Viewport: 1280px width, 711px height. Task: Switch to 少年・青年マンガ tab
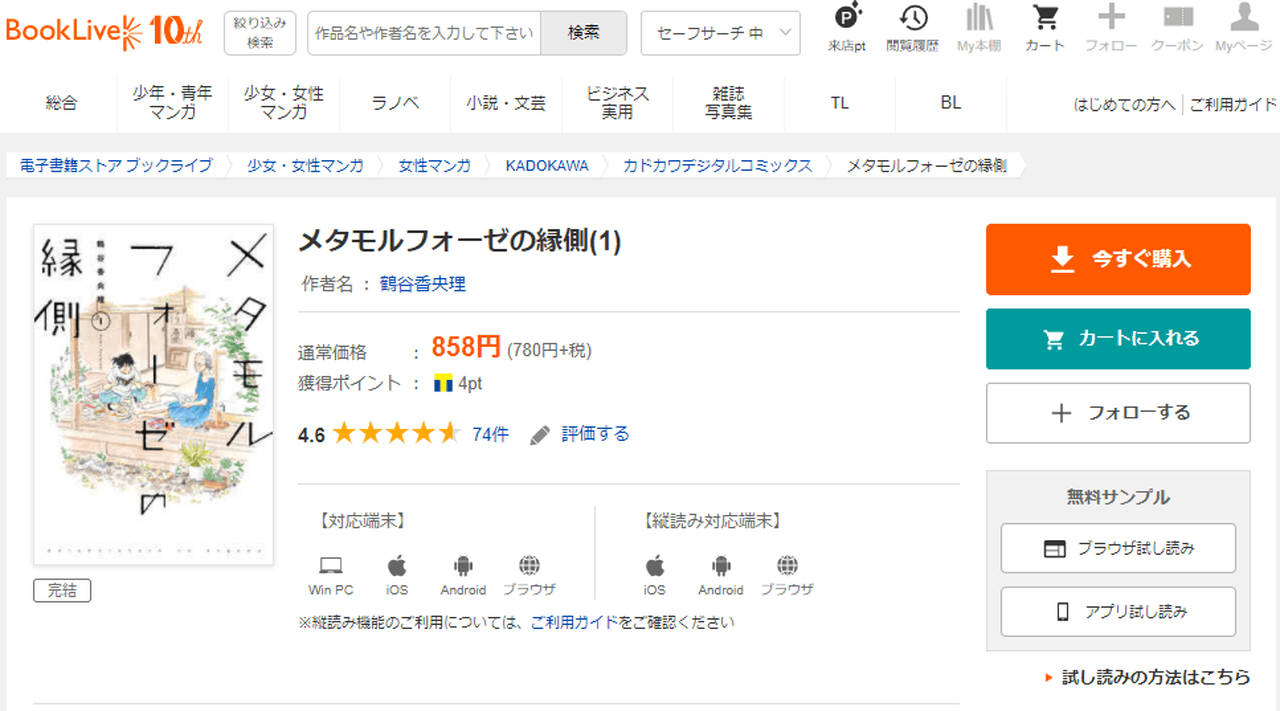[172, 103]
